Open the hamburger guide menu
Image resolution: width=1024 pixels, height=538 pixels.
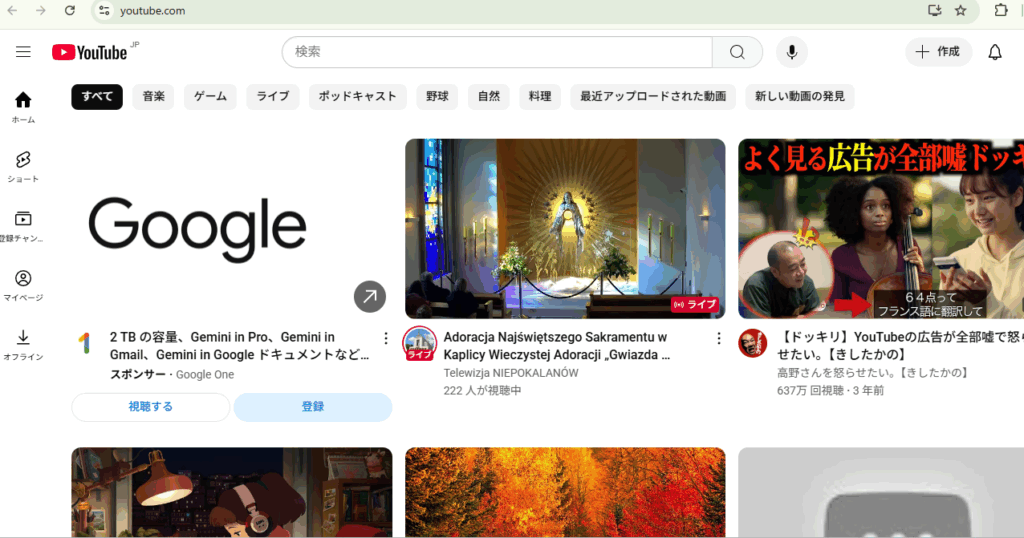pos(23,52)
